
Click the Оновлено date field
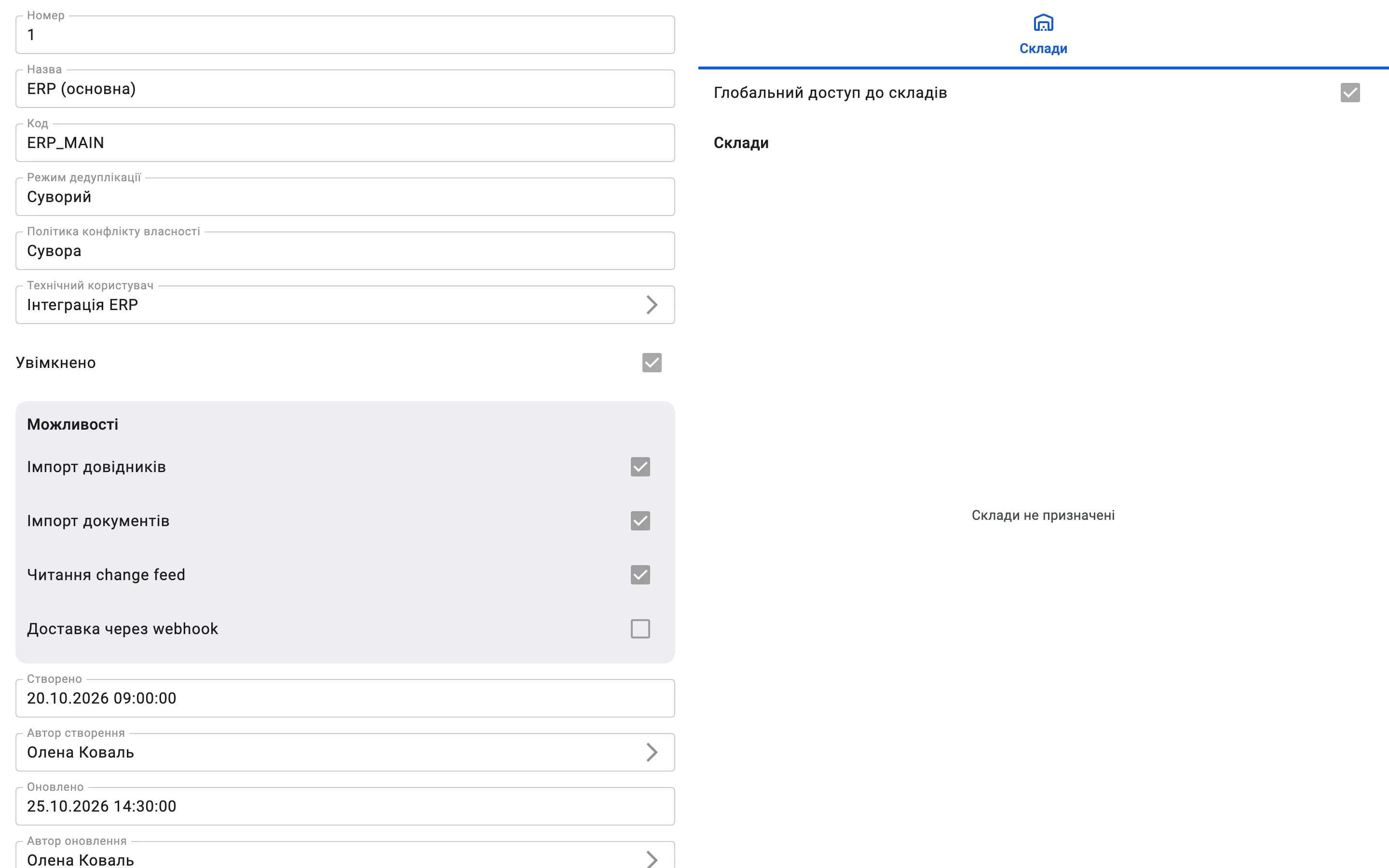pyautogui.click(x=345, y=806)
